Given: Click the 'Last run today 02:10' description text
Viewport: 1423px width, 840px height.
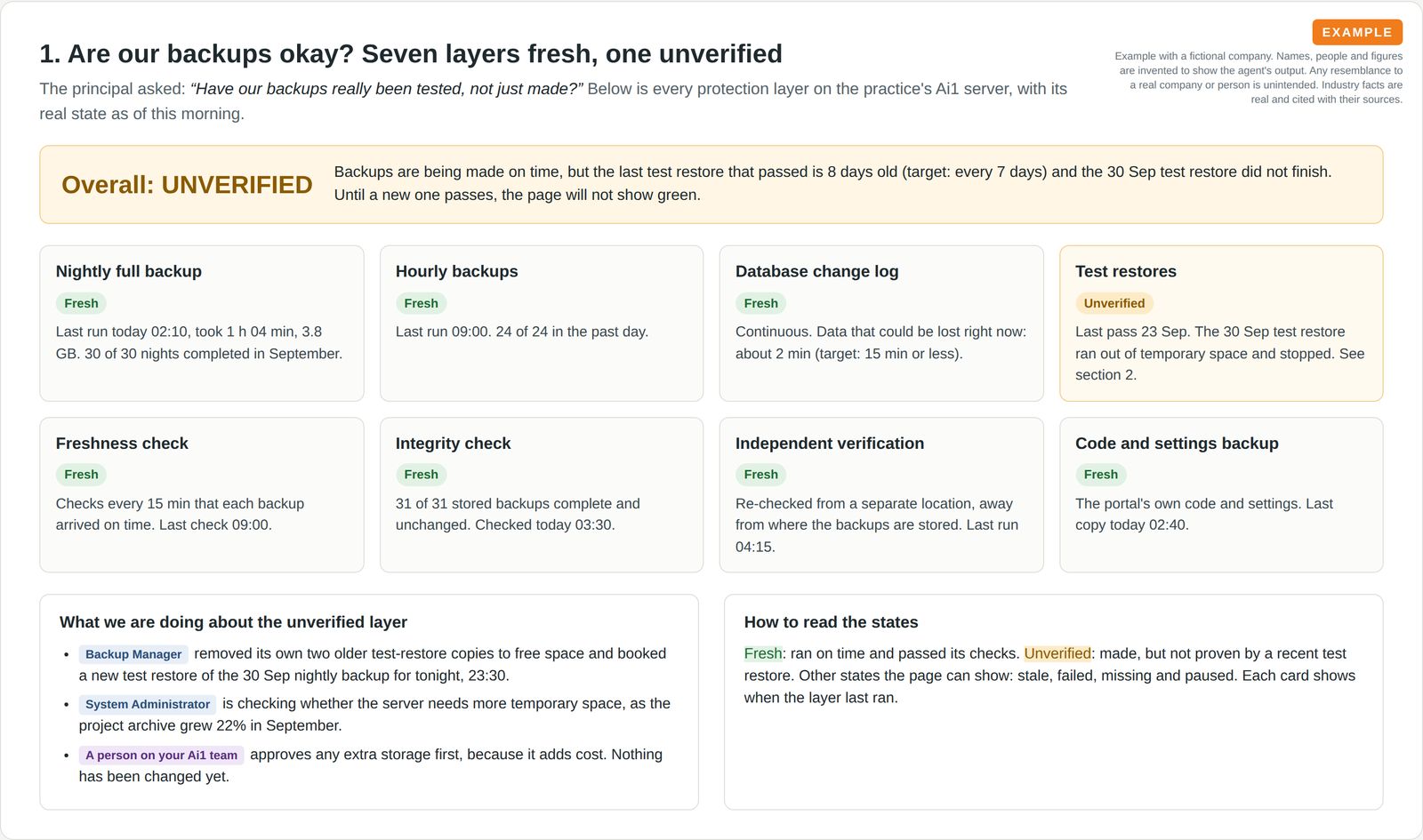Looking at the screenshot, I should (x=199, y=342).
